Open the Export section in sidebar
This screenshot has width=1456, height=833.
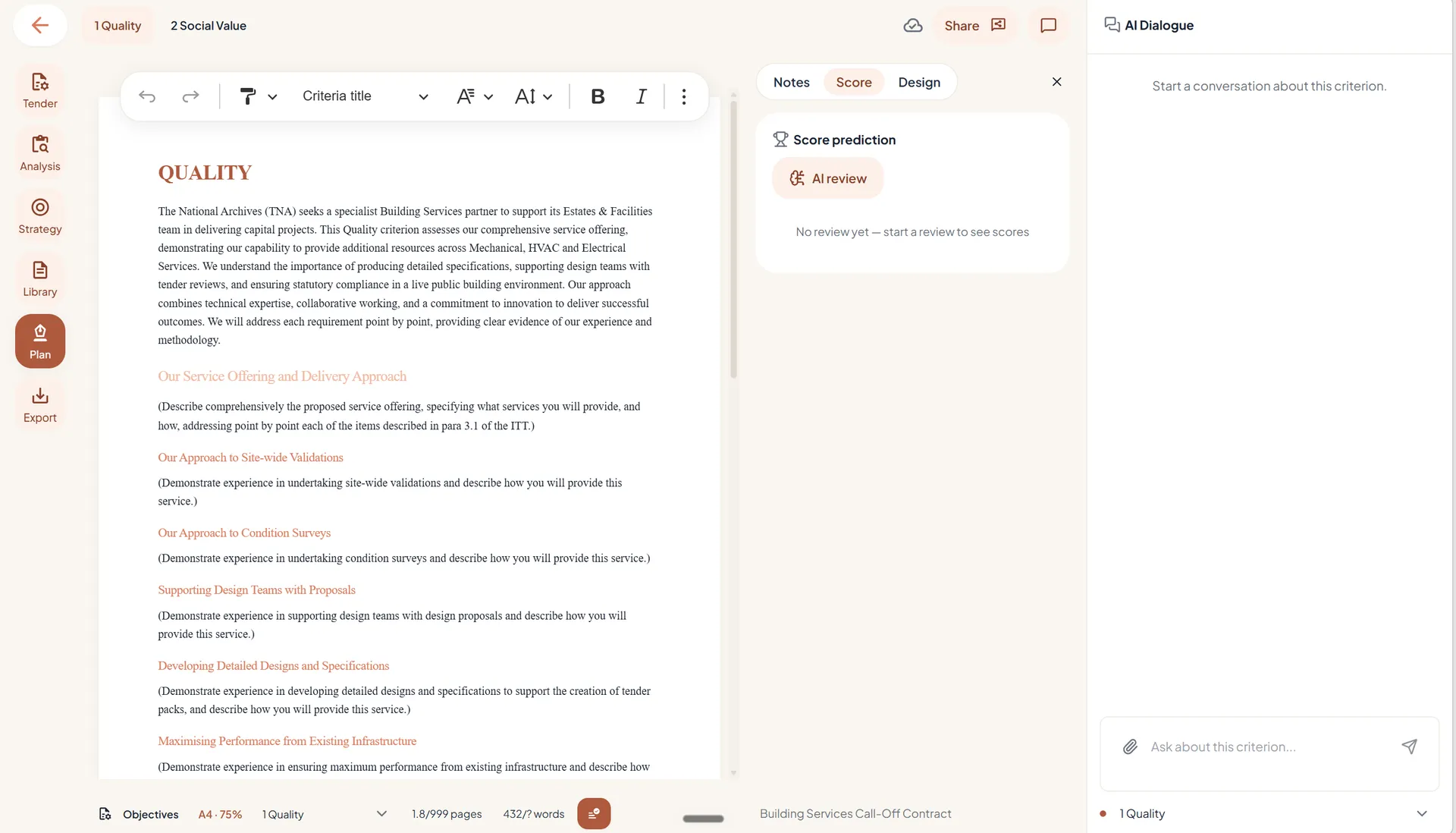pos(40,405)
